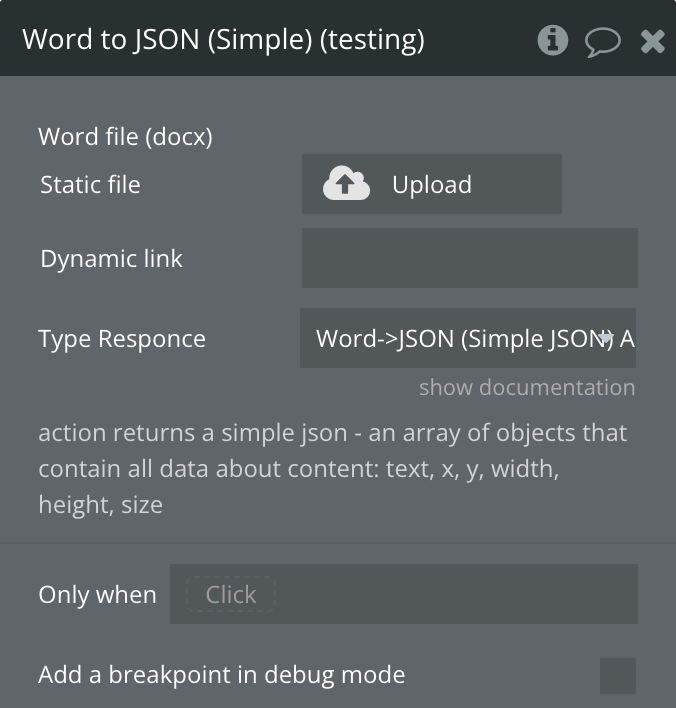Click the Type Responce dropdown arrow
Image resolution: width=676 pixels, height=708 pixels.
[x=606, y=338]
